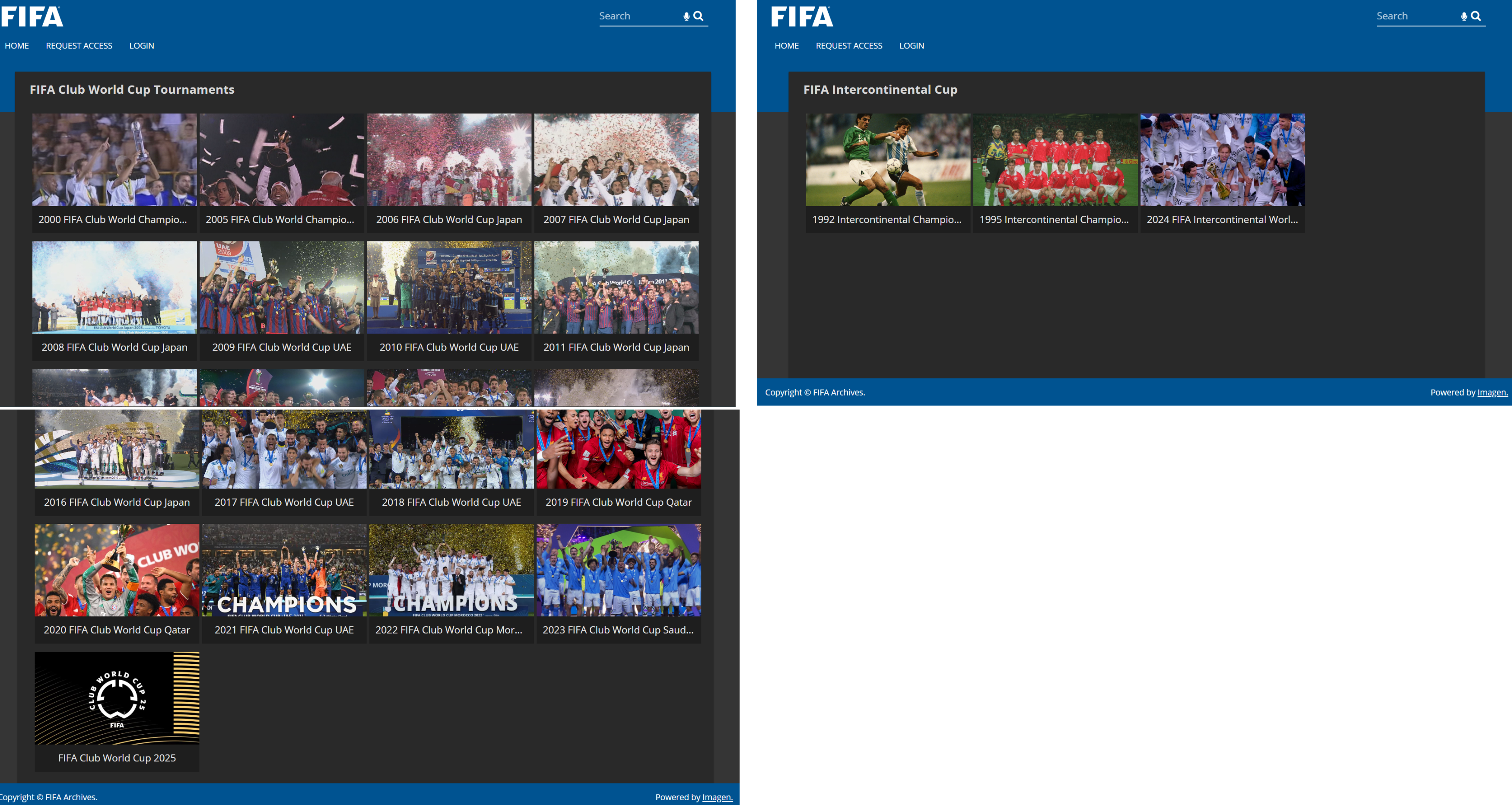The image size is (1512, 805).
Task: Open the 2006 FIFA Club World Cup Japan thumbnail
Action: click(x=449, y=160)
